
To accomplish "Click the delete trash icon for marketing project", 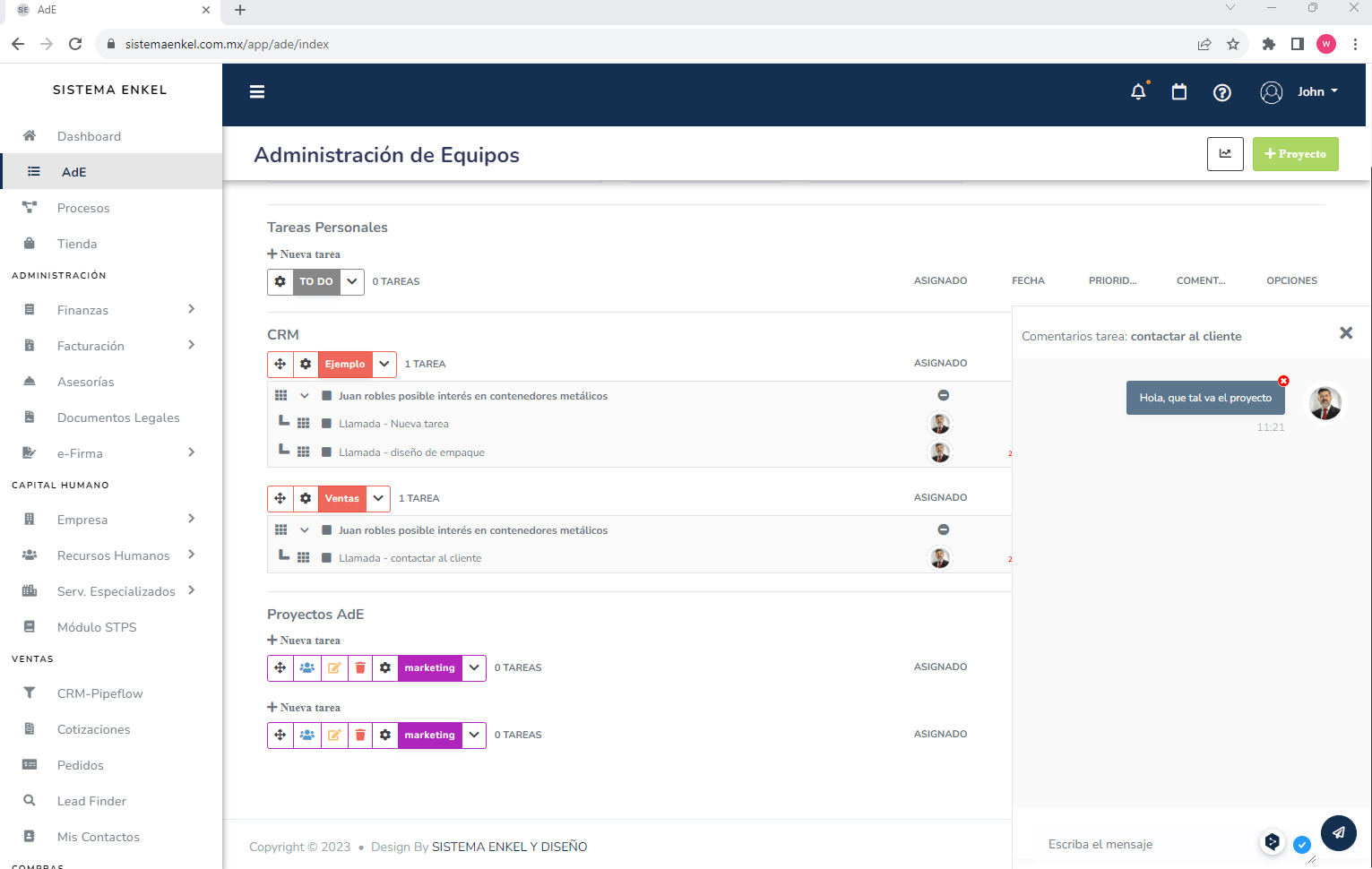I will (358, 667).
